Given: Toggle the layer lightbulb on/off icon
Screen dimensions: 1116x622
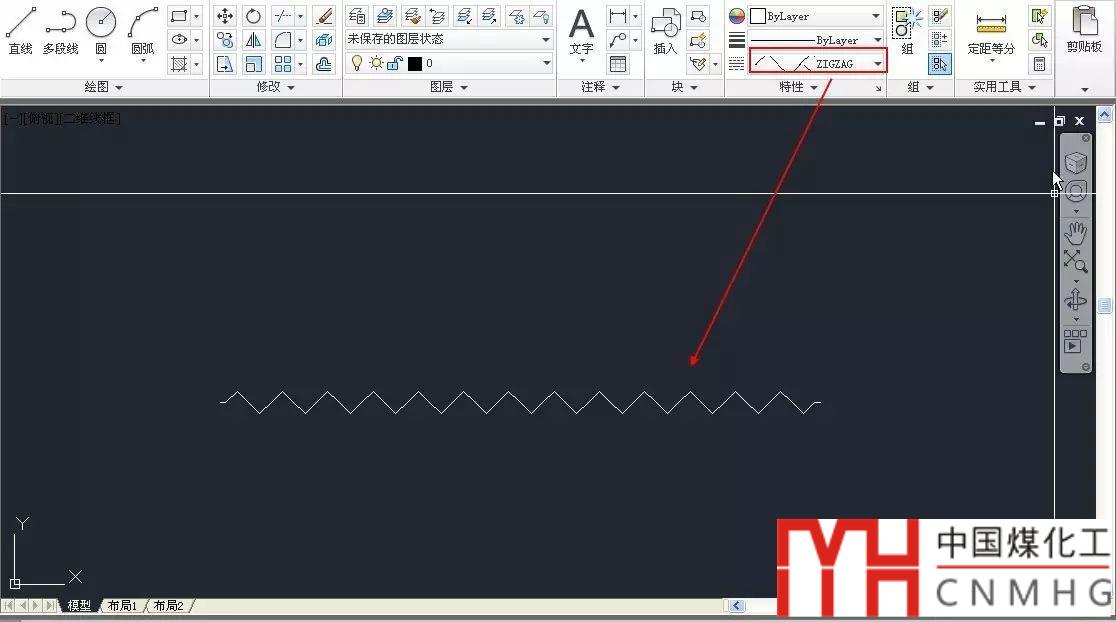Looking at the screenshot, I should pos(356,63).
